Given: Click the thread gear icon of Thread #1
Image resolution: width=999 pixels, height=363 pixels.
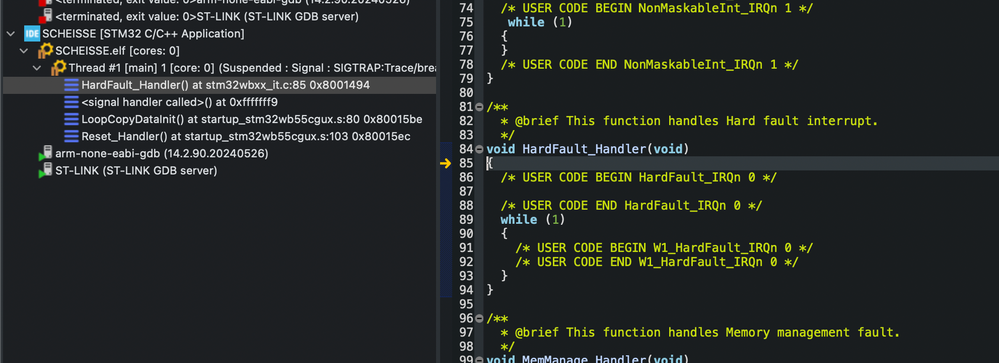Looking at the screenshot, I should coord(59,68).
